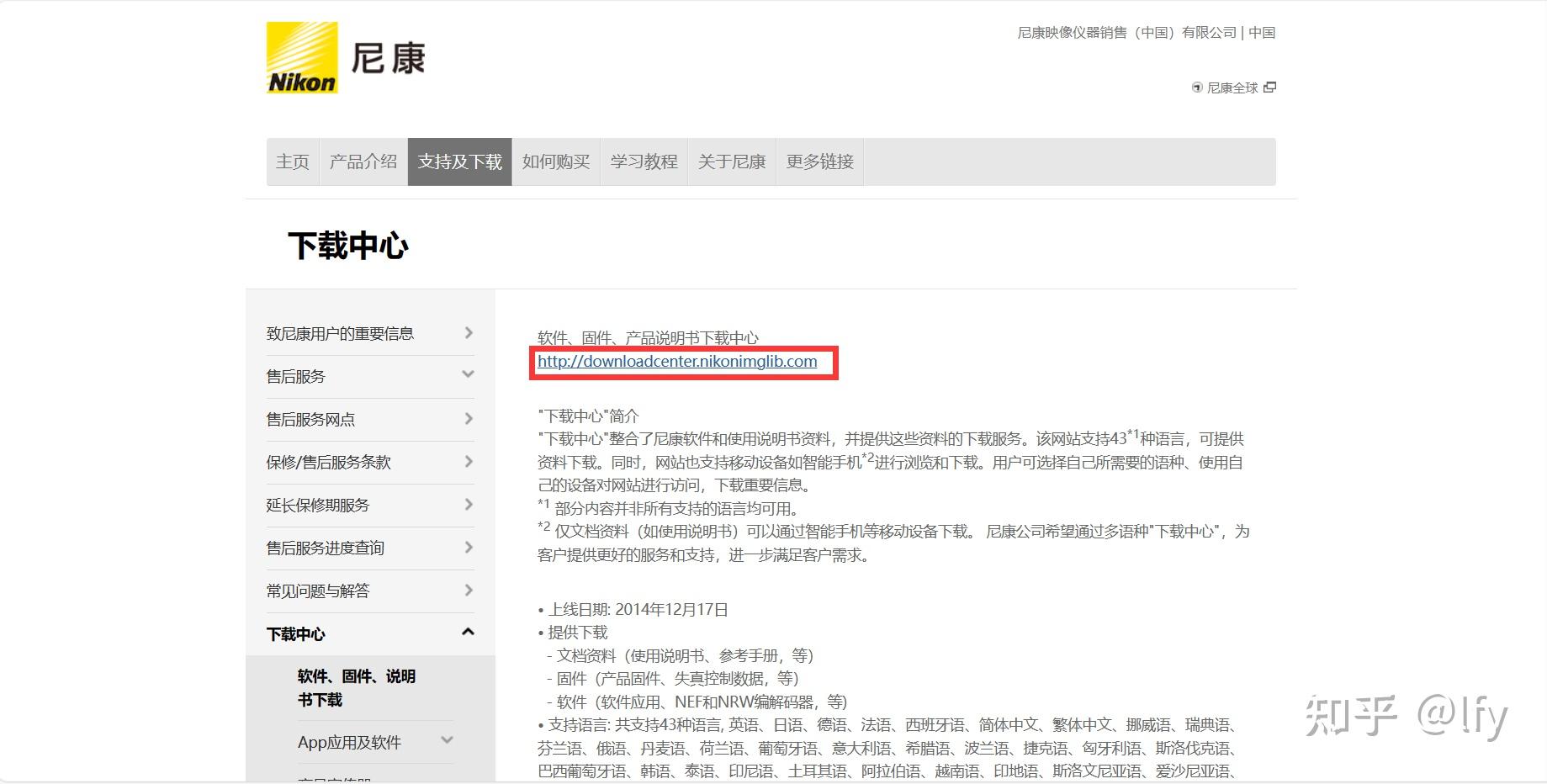Select 软件、固件、说明书下载 in sidebar
This screenshot has width=1547, height=784.
[356, 686]
